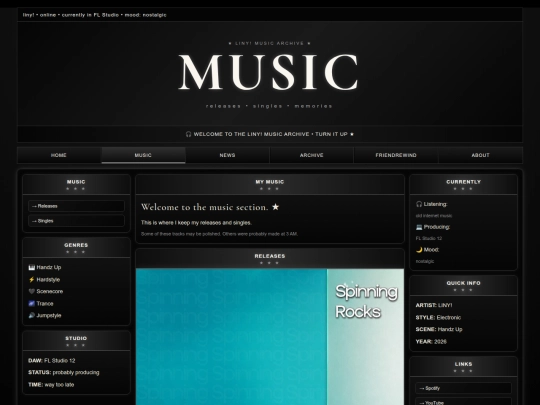
Task: Click the Hardstyle genre text
Action: (48, 280)
